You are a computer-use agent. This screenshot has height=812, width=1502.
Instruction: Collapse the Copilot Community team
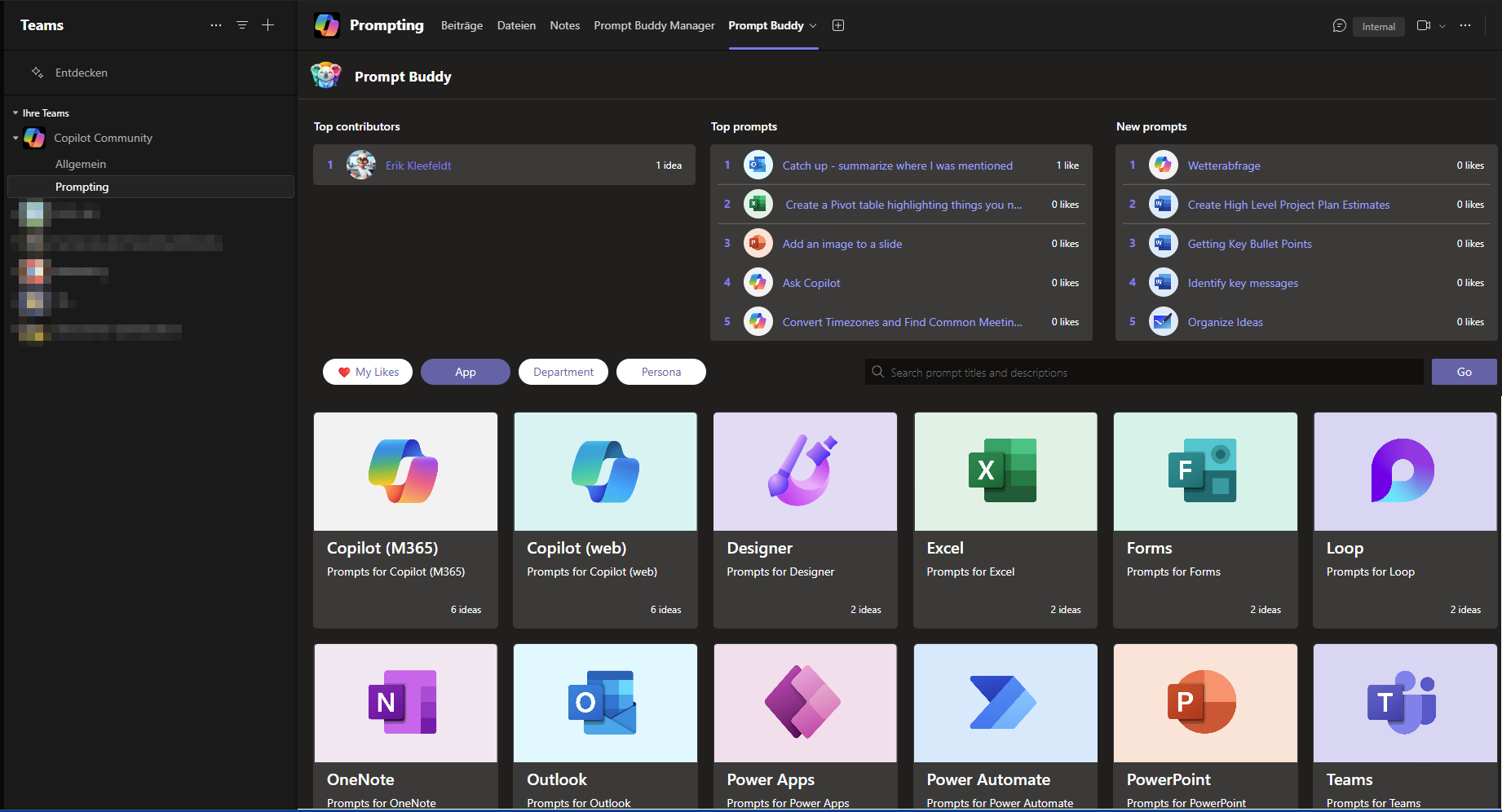15,138
